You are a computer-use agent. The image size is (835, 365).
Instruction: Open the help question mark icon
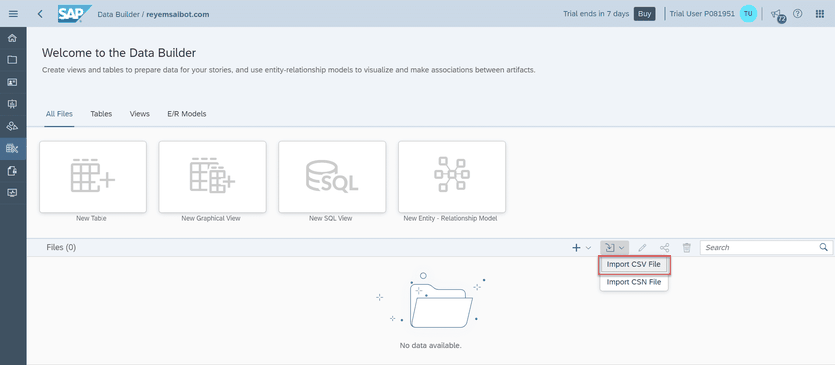tap(797, 14)
